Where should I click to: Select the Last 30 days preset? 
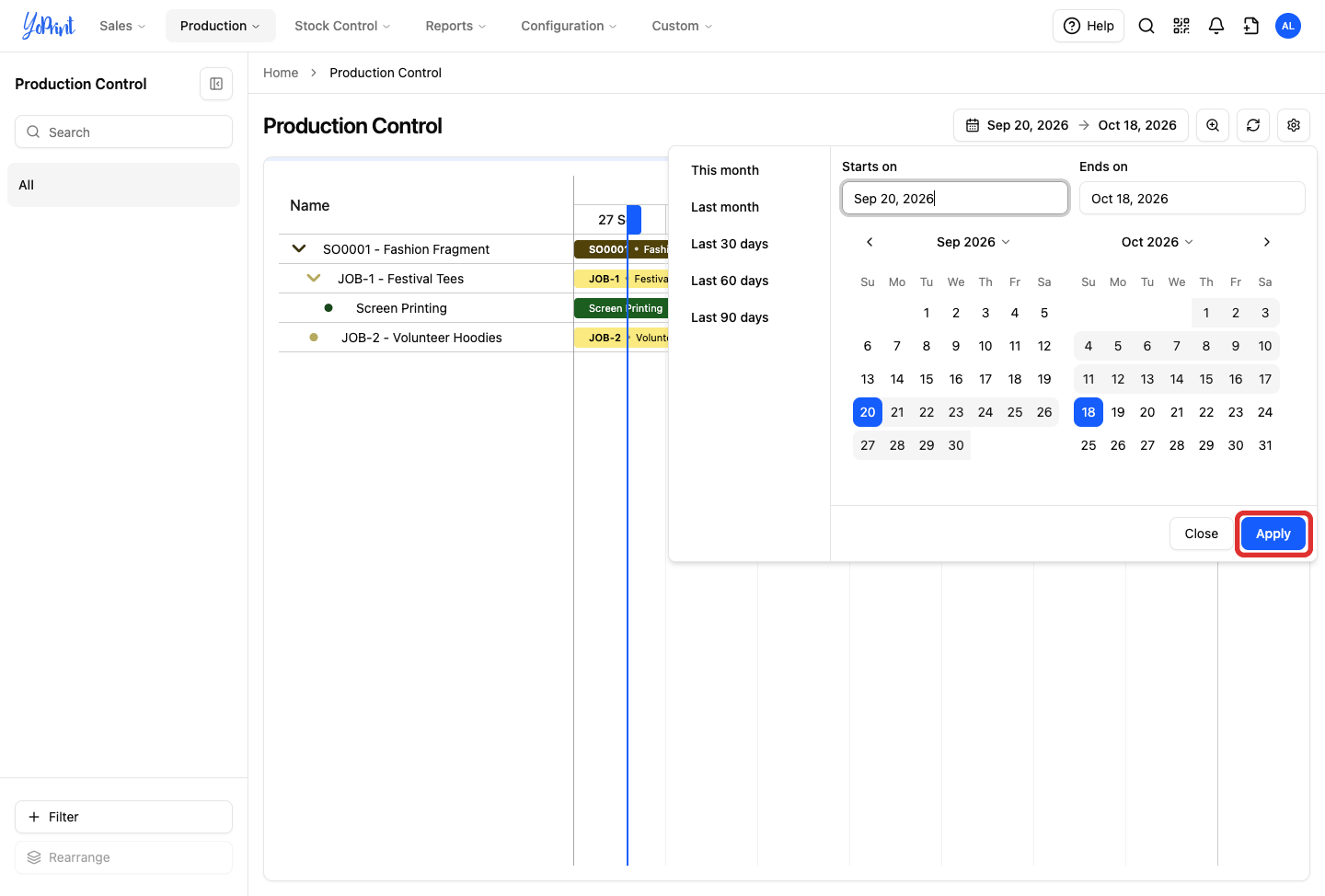pyautogui.click(x=730, y=244)
